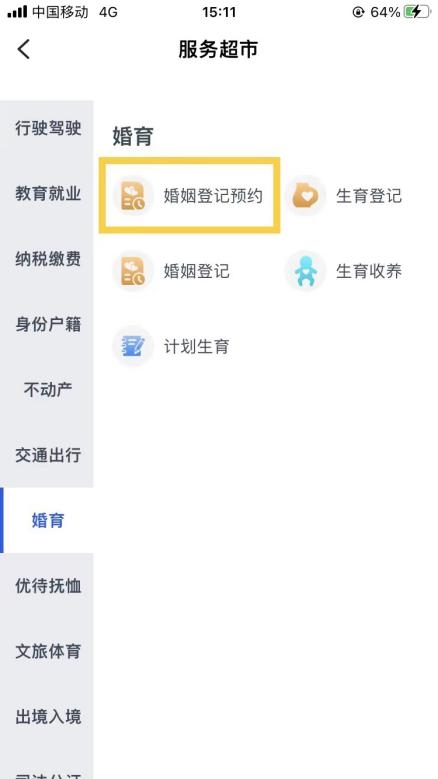Open the 纳税缴费 category
This screenshot has width=438, height=779.
coord(48,259)
